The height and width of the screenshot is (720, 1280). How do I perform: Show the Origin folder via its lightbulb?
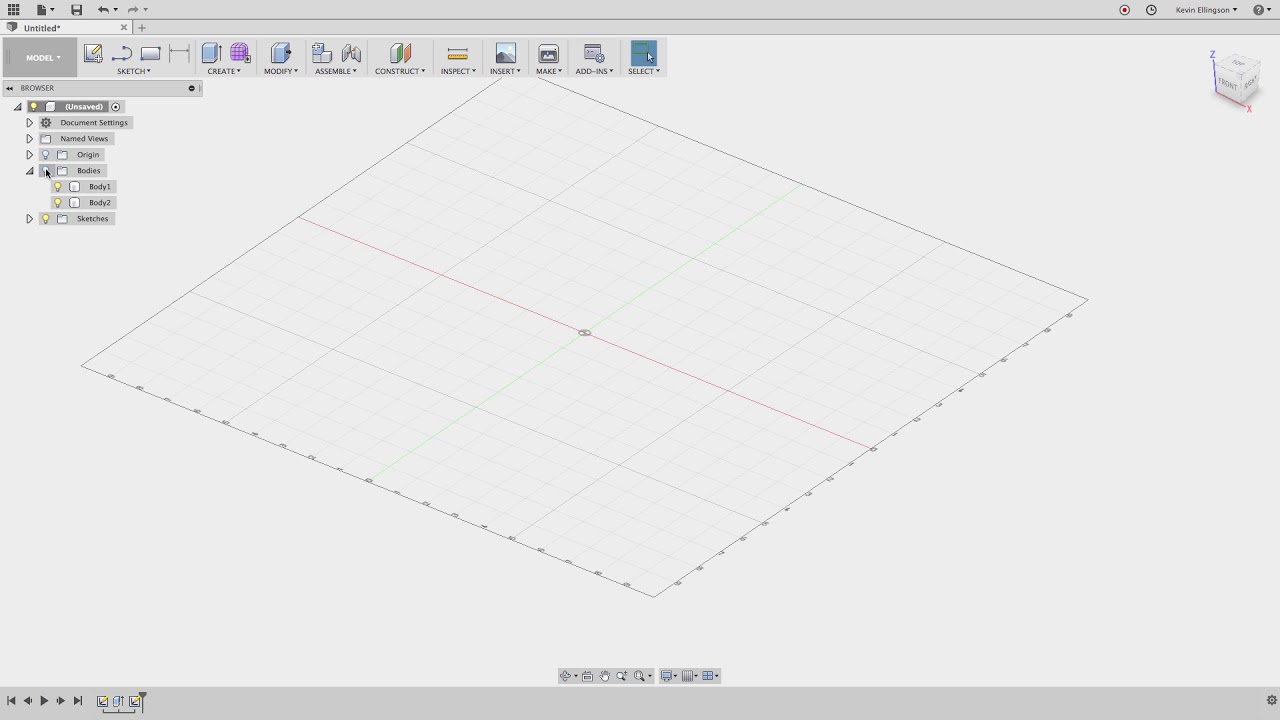[45, 155]
